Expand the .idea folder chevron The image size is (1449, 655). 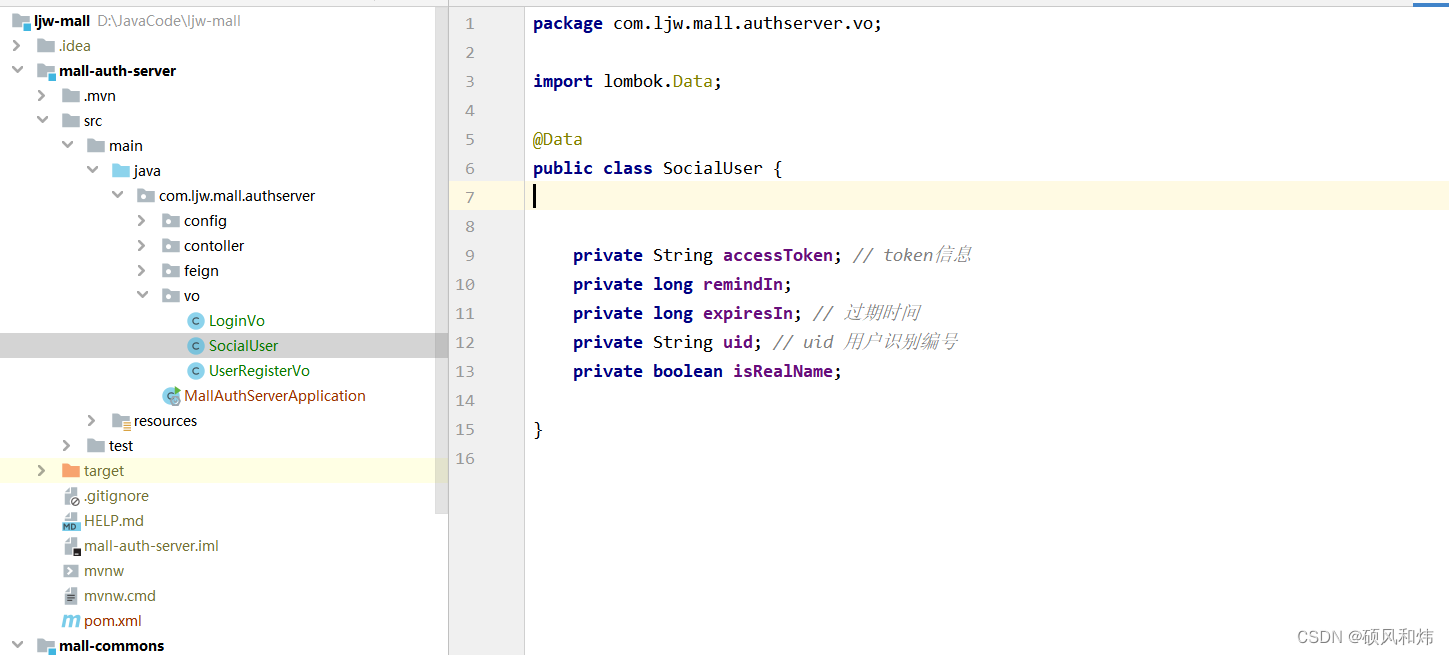point(17,45)
